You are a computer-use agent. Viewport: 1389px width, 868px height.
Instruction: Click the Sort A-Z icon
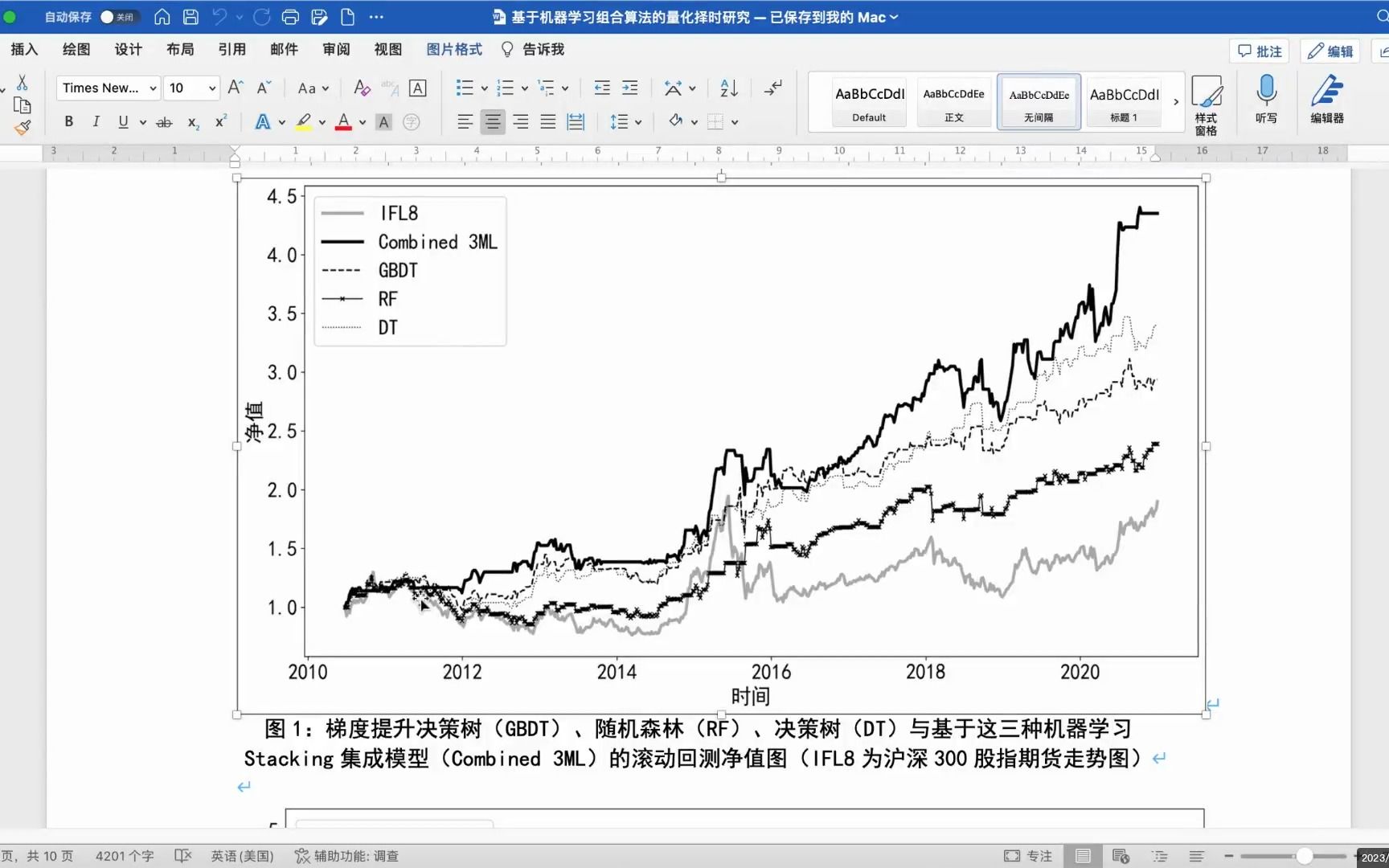[728, 88]
